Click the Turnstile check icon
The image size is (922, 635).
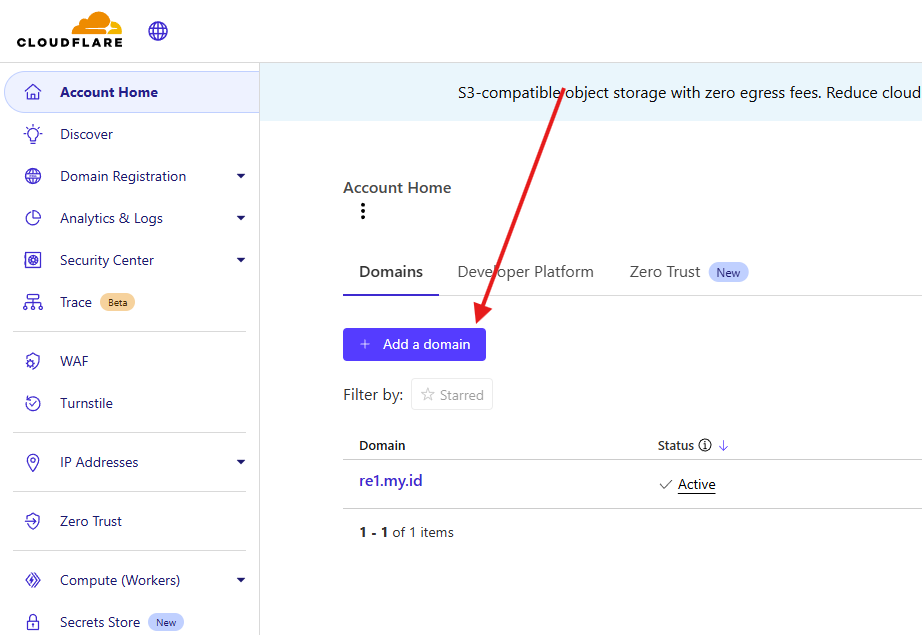click(33, 403)
